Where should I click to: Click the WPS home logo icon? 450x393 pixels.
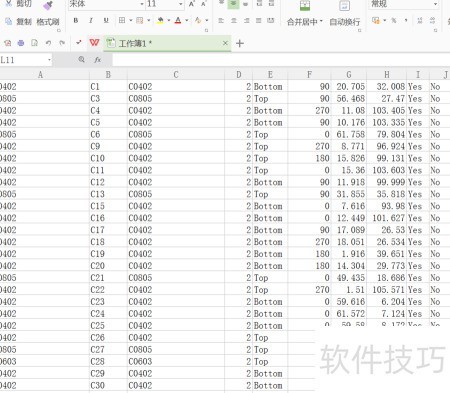click(94, 43)
